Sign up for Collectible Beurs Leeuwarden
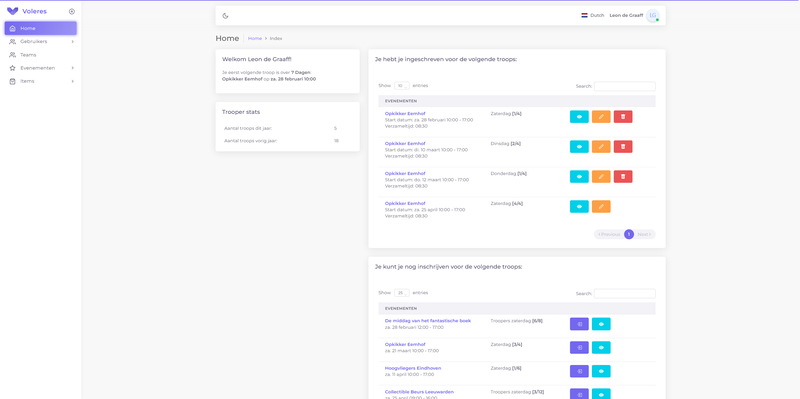 tap(579, 394)
